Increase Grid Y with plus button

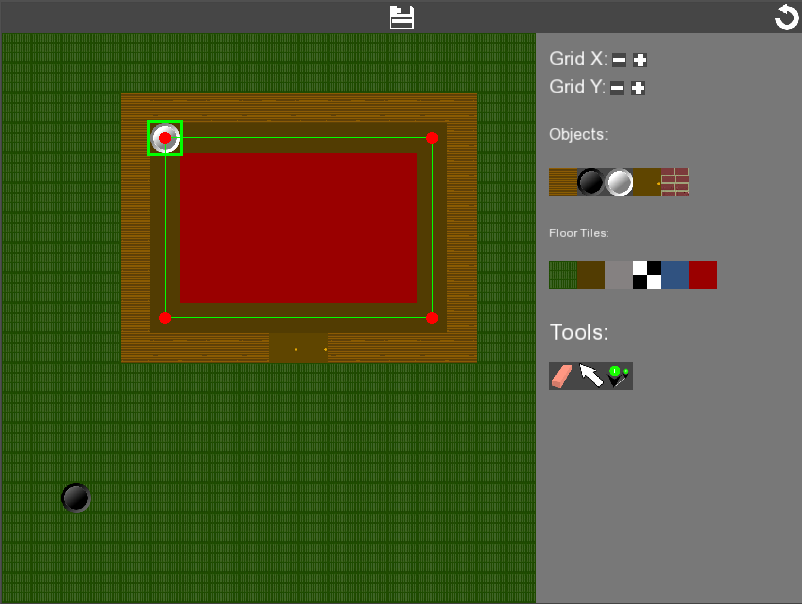638,88
